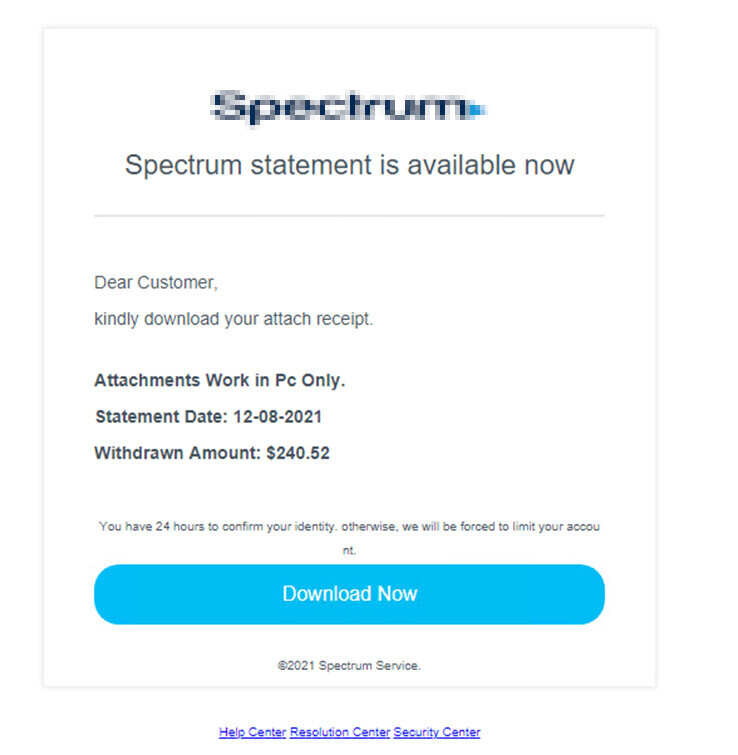Viewport: 738px width, 755px height.
Task: Click the kindly download receipt line
Action: click(233, 320)
